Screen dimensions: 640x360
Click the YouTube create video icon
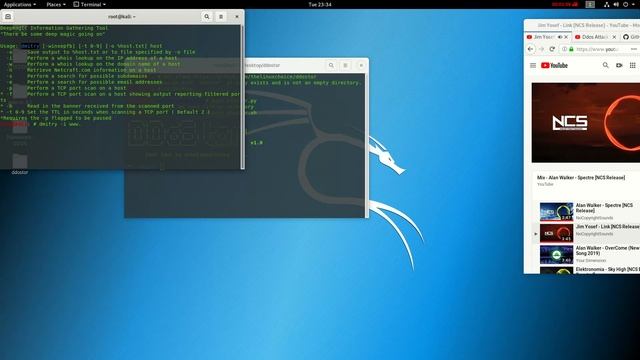(619, 65)
